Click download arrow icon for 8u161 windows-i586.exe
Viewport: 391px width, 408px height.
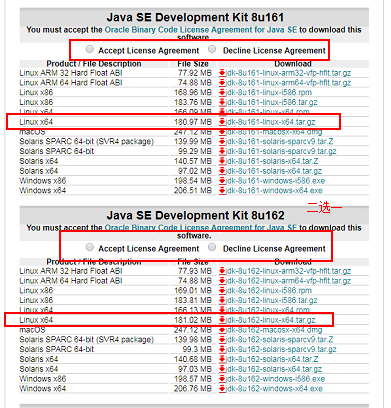click(222, 181)
